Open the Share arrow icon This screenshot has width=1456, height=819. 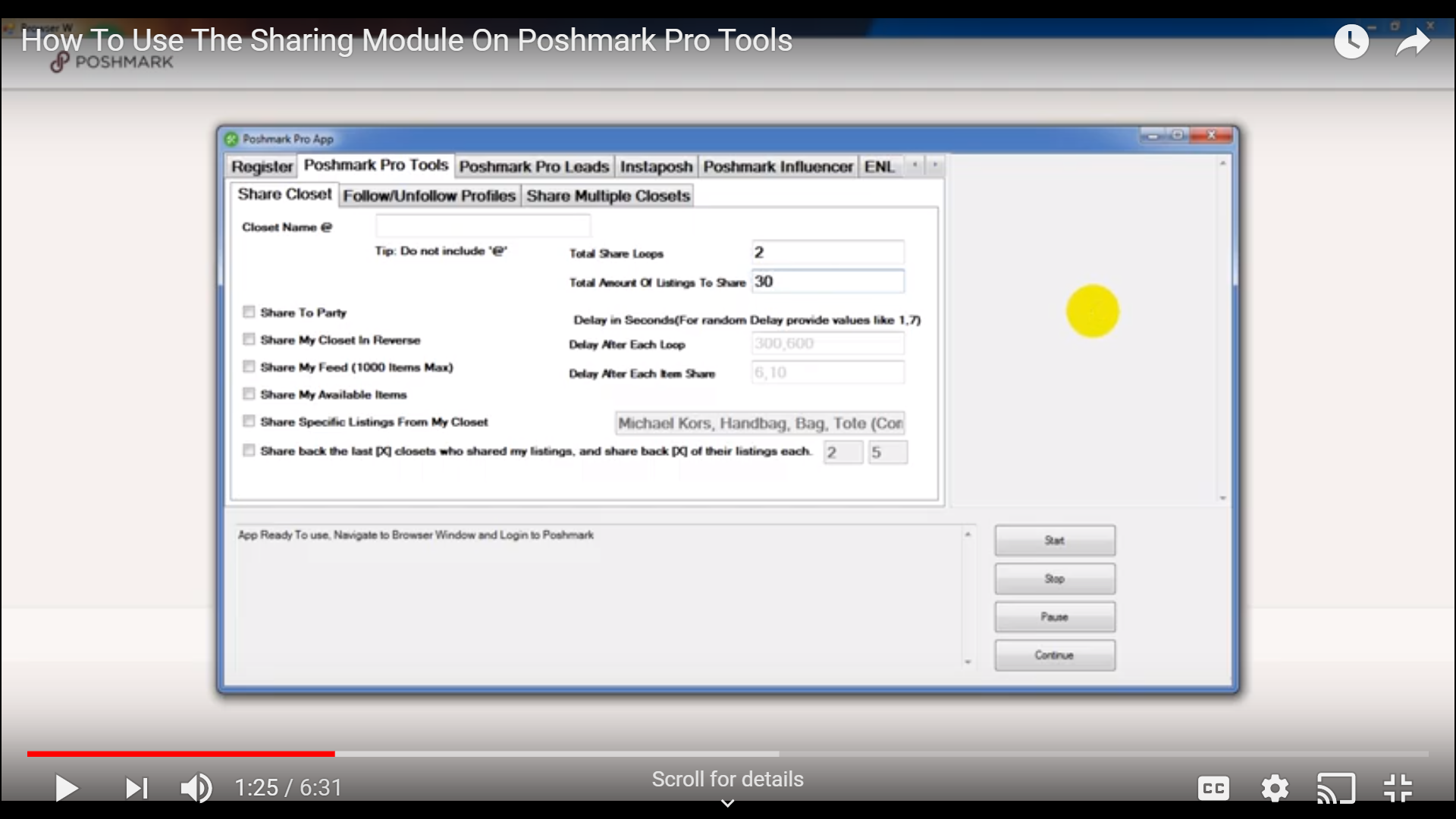(1413, 42)
